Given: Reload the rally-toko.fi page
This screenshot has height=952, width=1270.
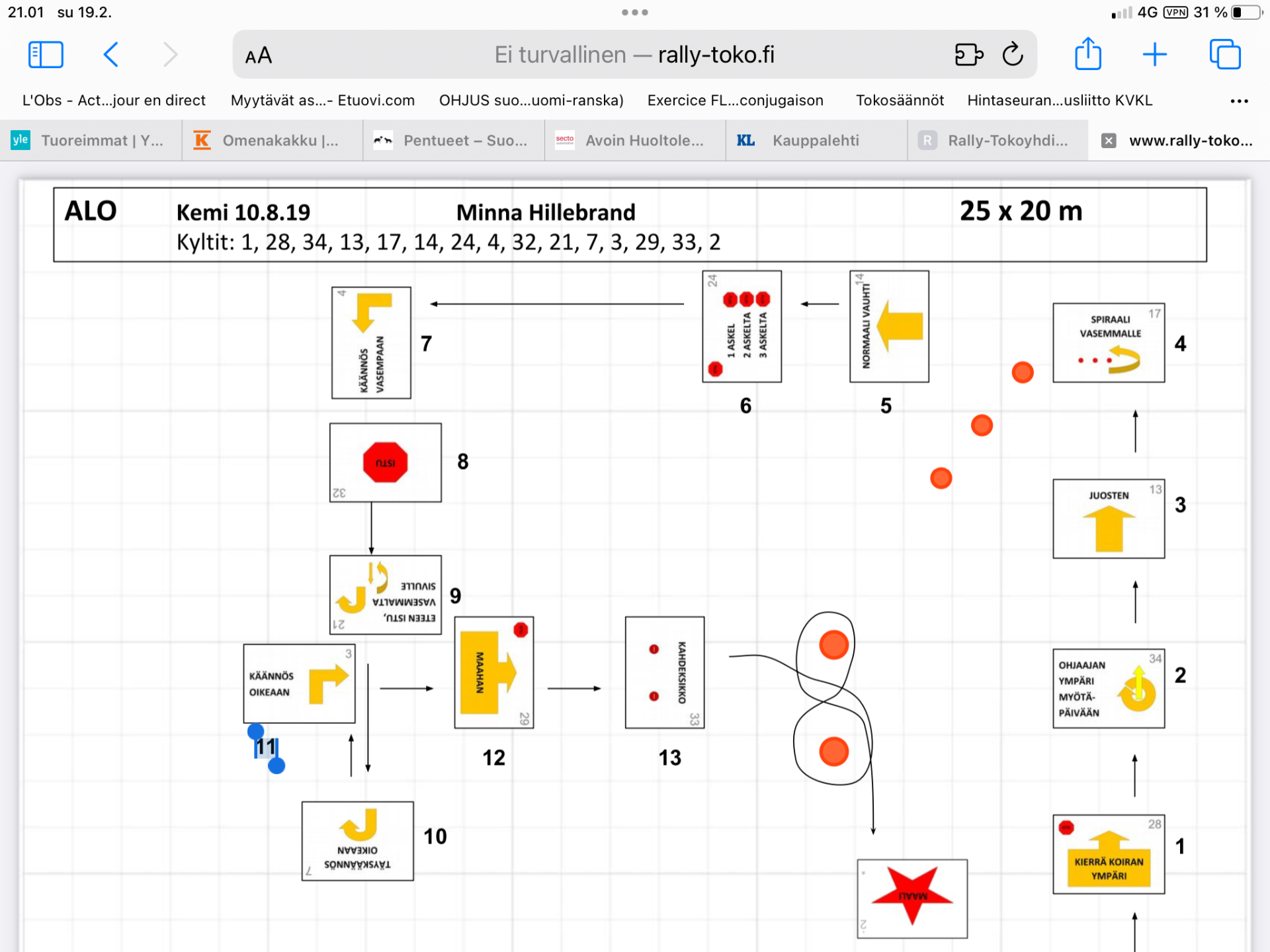Looking at the screenshot, I should point(1013,55).
